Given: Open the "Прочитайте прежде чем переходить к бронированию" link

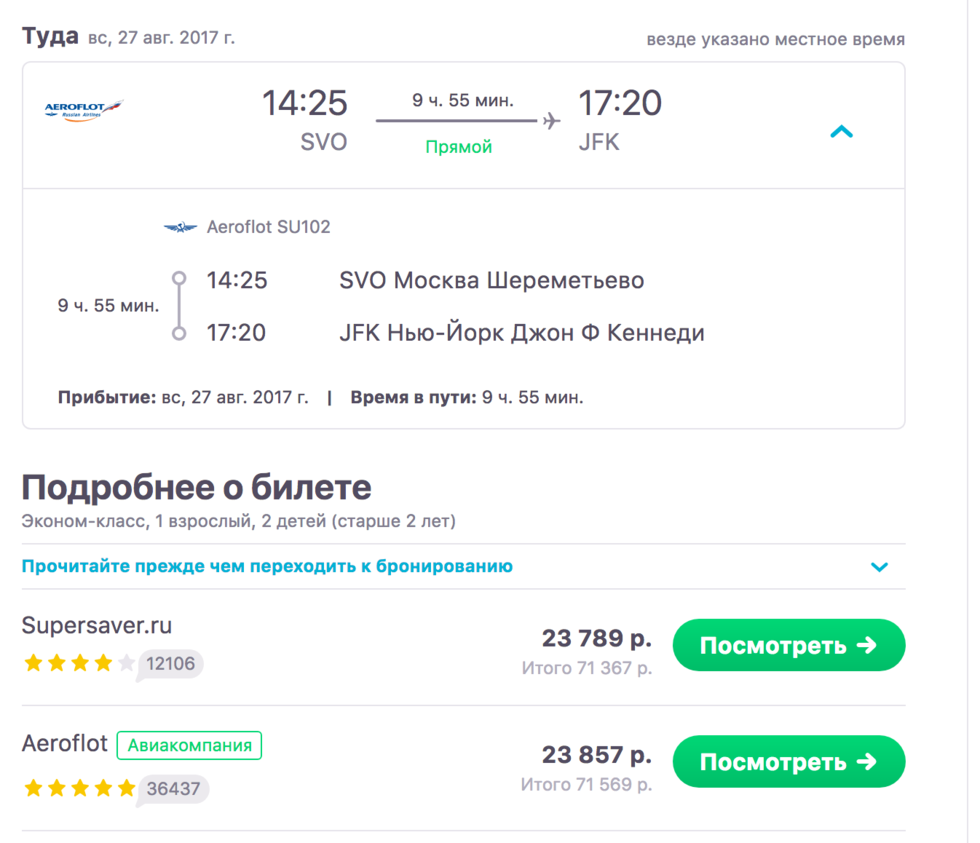Looking at the screenshot, I should pyautogui.click(x=267, y=566).
